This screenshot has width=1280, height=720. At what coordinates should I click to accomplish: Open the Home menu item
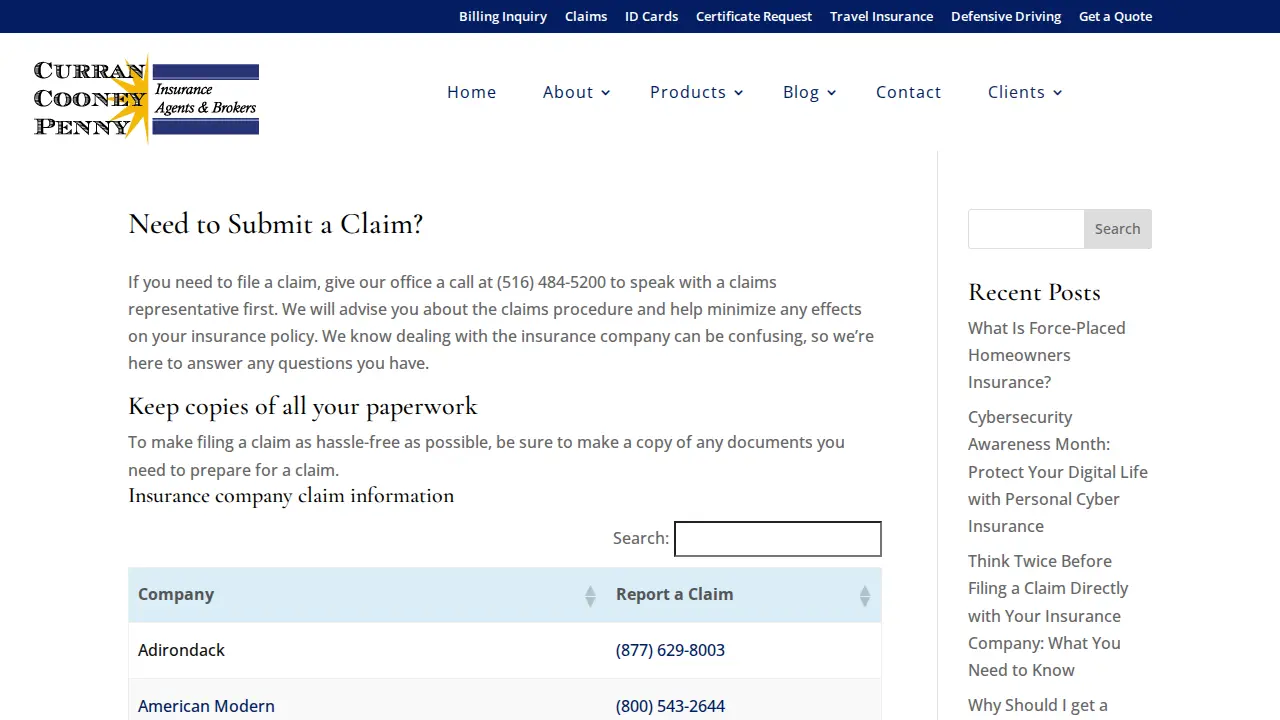coord(472,92)
